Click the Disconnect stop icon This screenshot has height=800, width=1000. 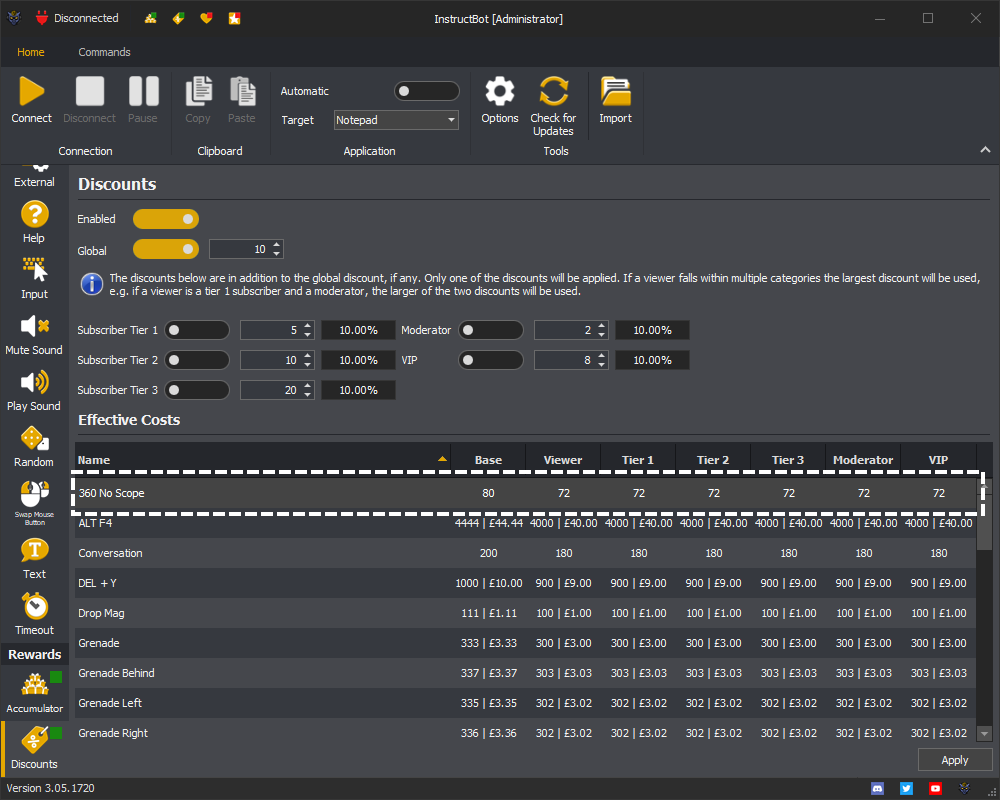89,91
